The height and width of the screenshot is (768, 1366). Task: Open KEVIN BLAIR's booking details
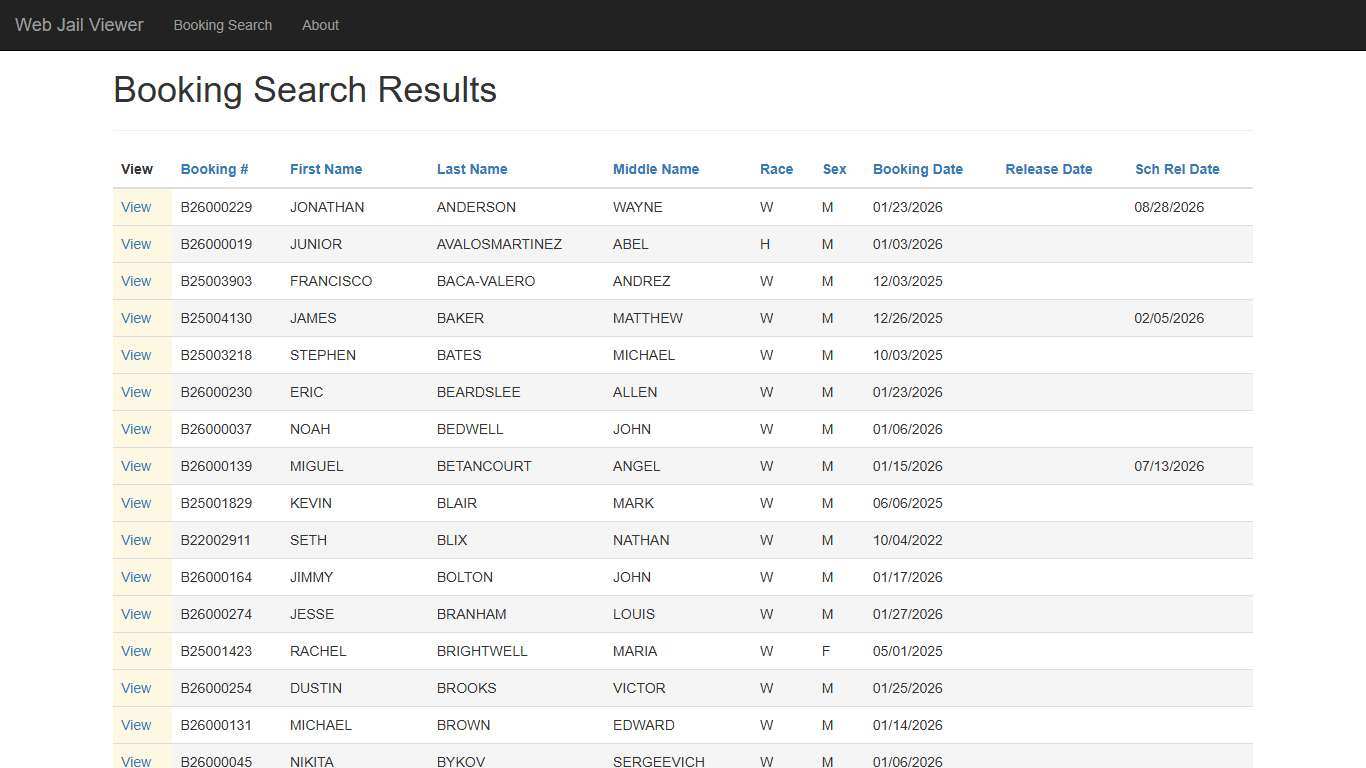(136, 503)
